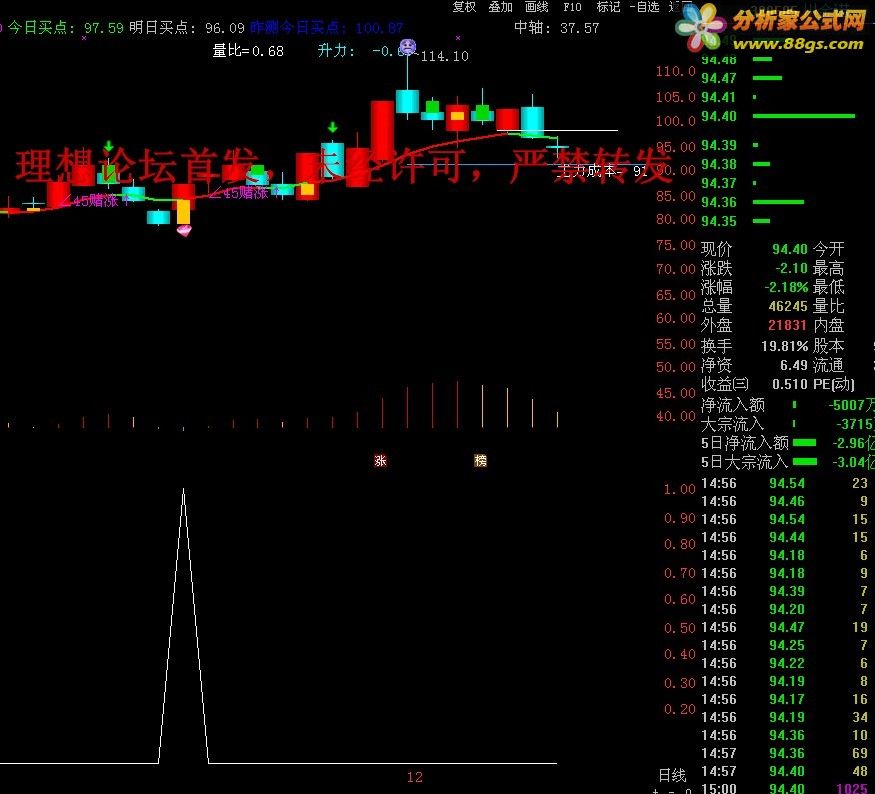Click the purple 1025 tick volume
Screen dimensions: 875x794
852,788
